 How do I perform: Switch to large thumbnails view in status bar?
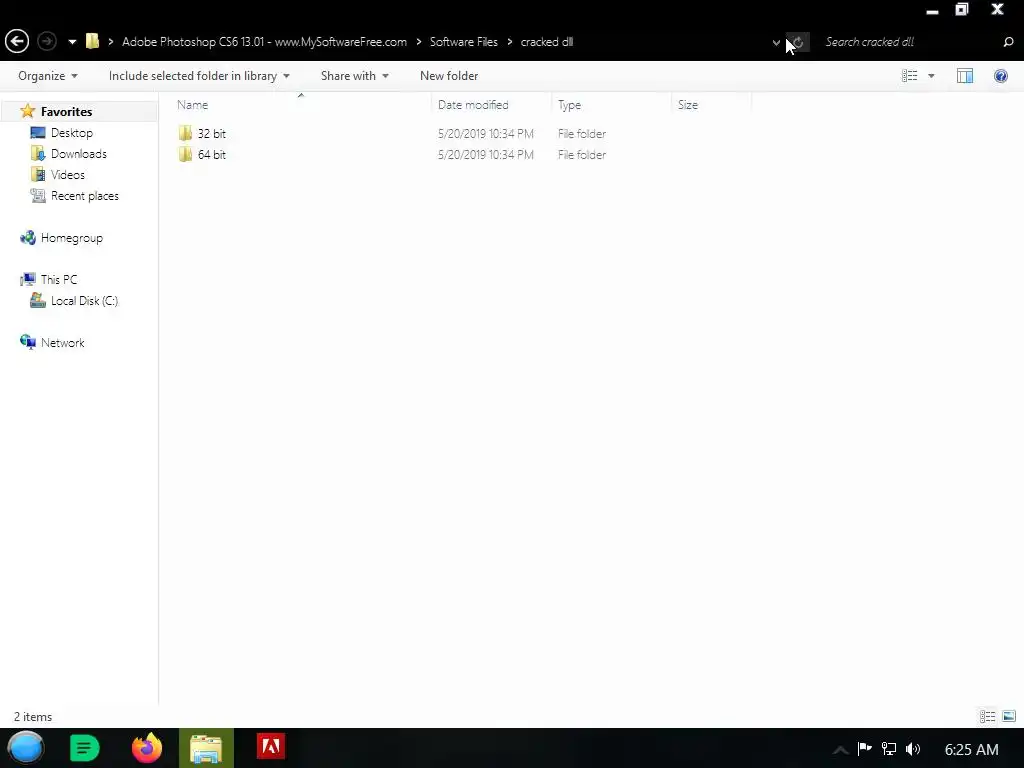[1009, 716]
